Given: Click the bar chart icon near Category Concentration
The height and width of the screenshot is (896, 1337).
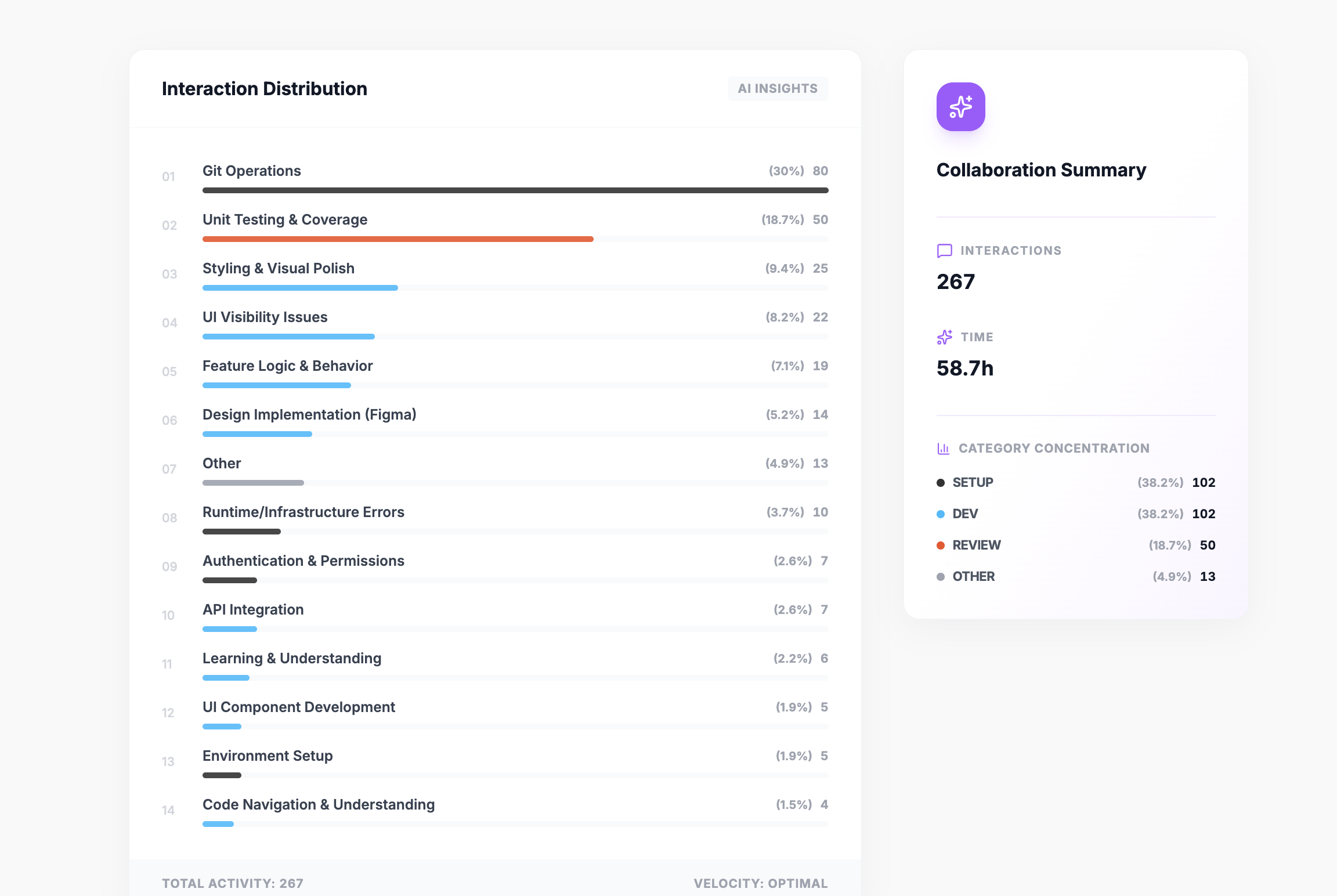Looking at the screenshot, I should pos(944,448).
